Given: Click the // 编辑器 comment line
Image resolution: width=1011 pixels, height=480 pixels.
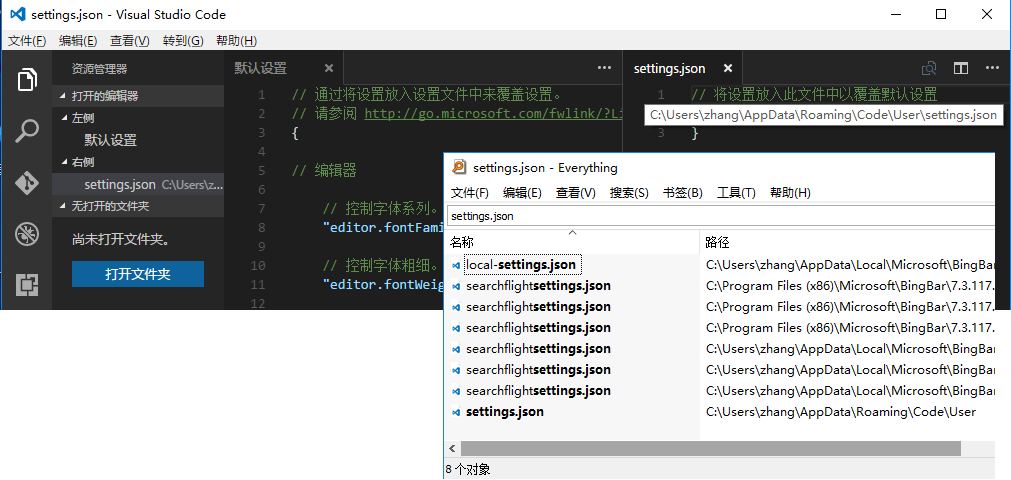Looking at the screenshot, I should pyautogui.click(x=324, y=171).
